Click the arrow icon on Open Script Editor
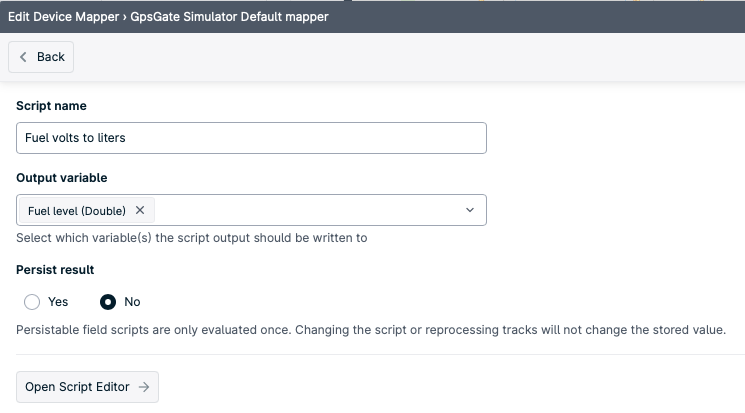 coord(144,387)
